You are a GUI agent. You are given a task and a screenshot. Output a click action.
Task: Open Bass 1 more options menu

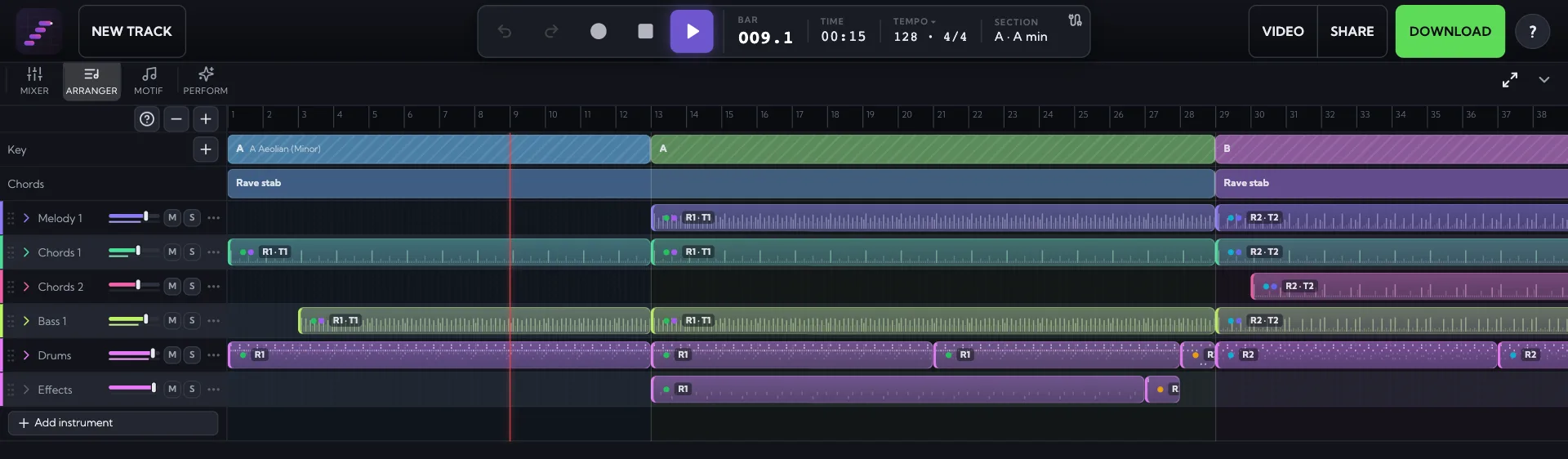(214, 321)
